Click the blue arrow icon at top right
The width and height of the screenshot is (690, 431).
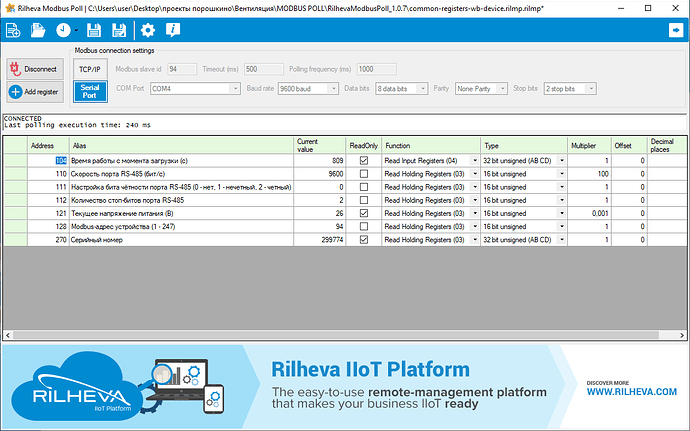coord(674,30)
